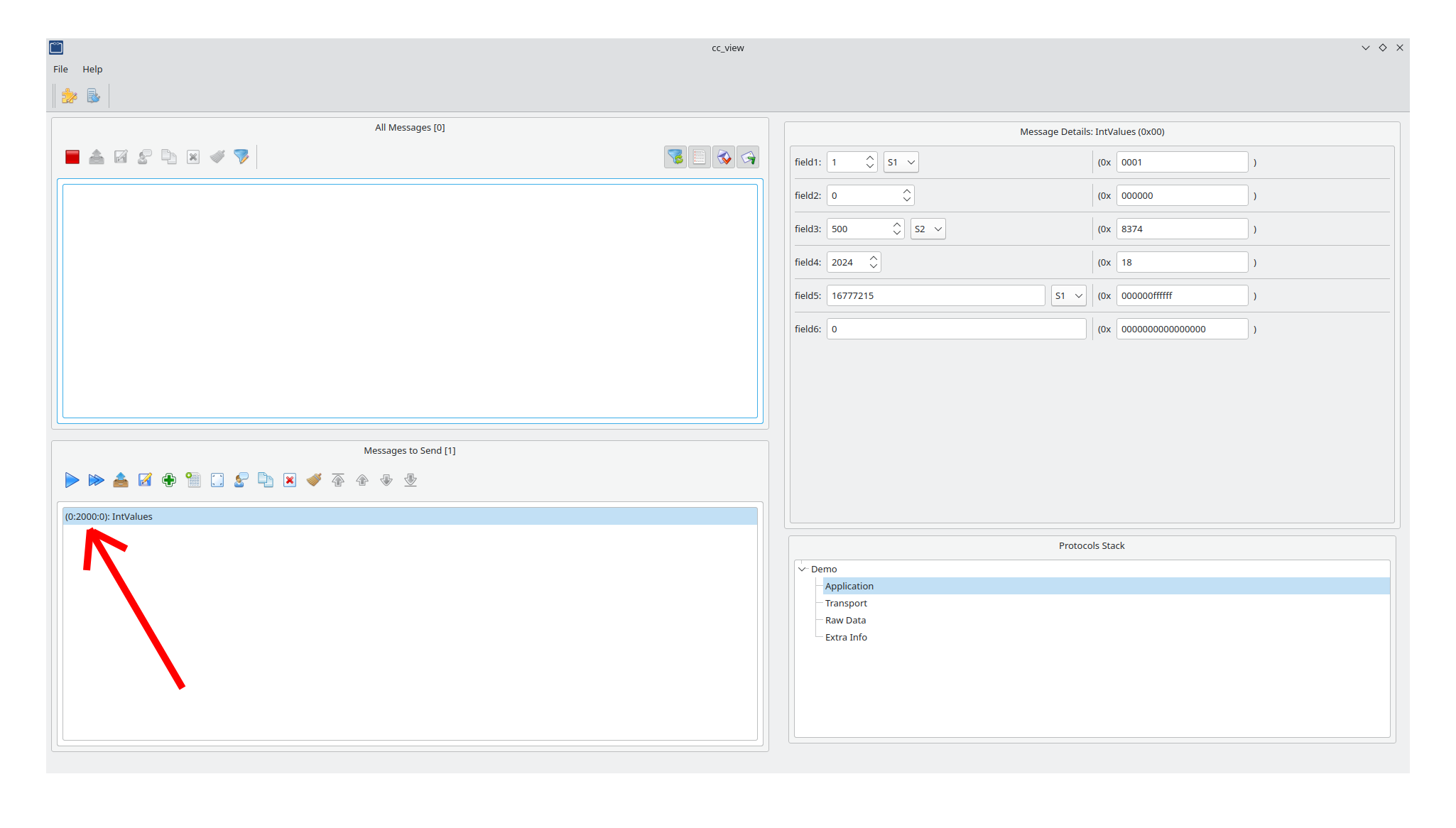Click field5 hex input showing 000000ffffff

point(1182,295)
